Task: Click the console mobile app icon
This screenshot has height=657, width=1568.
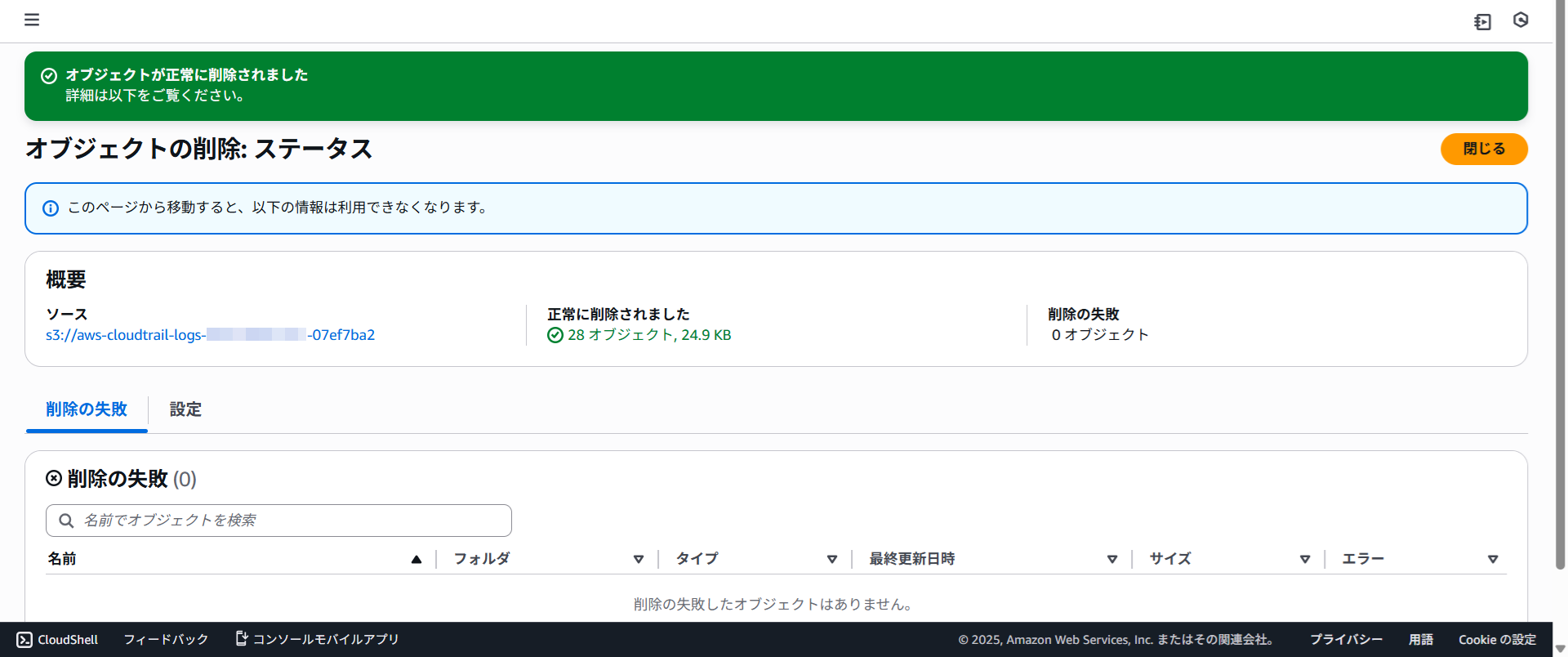Action: tap(242, 638)
